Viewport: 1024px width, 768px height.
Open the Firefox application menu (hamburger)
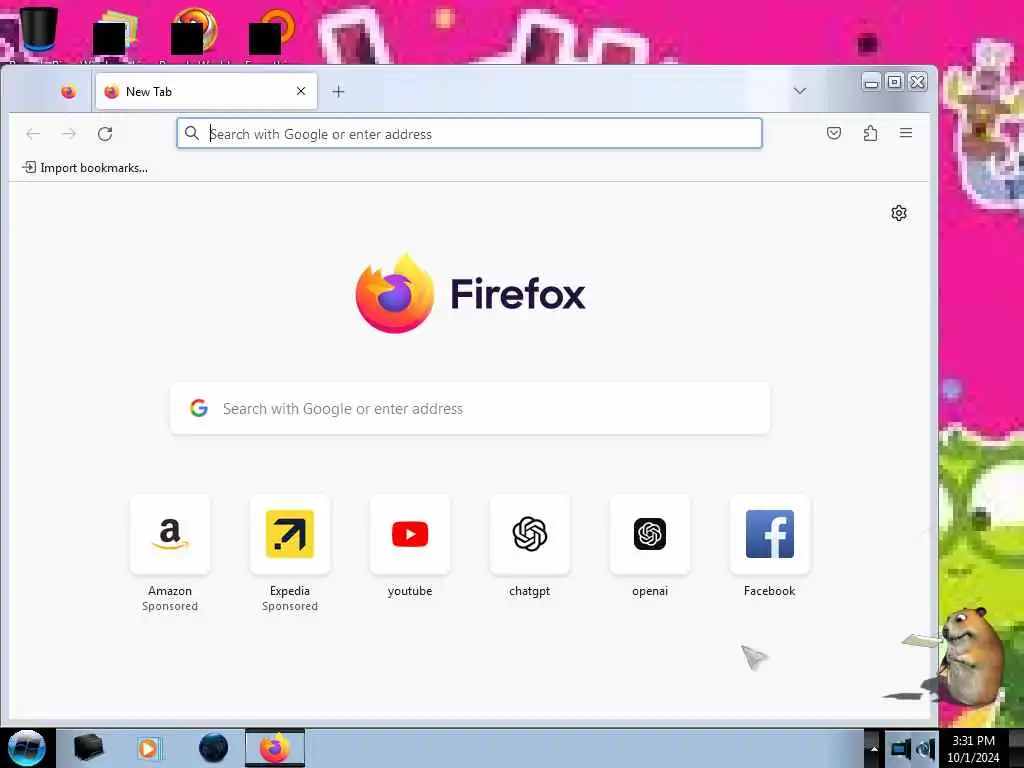(x=906, y=133)
